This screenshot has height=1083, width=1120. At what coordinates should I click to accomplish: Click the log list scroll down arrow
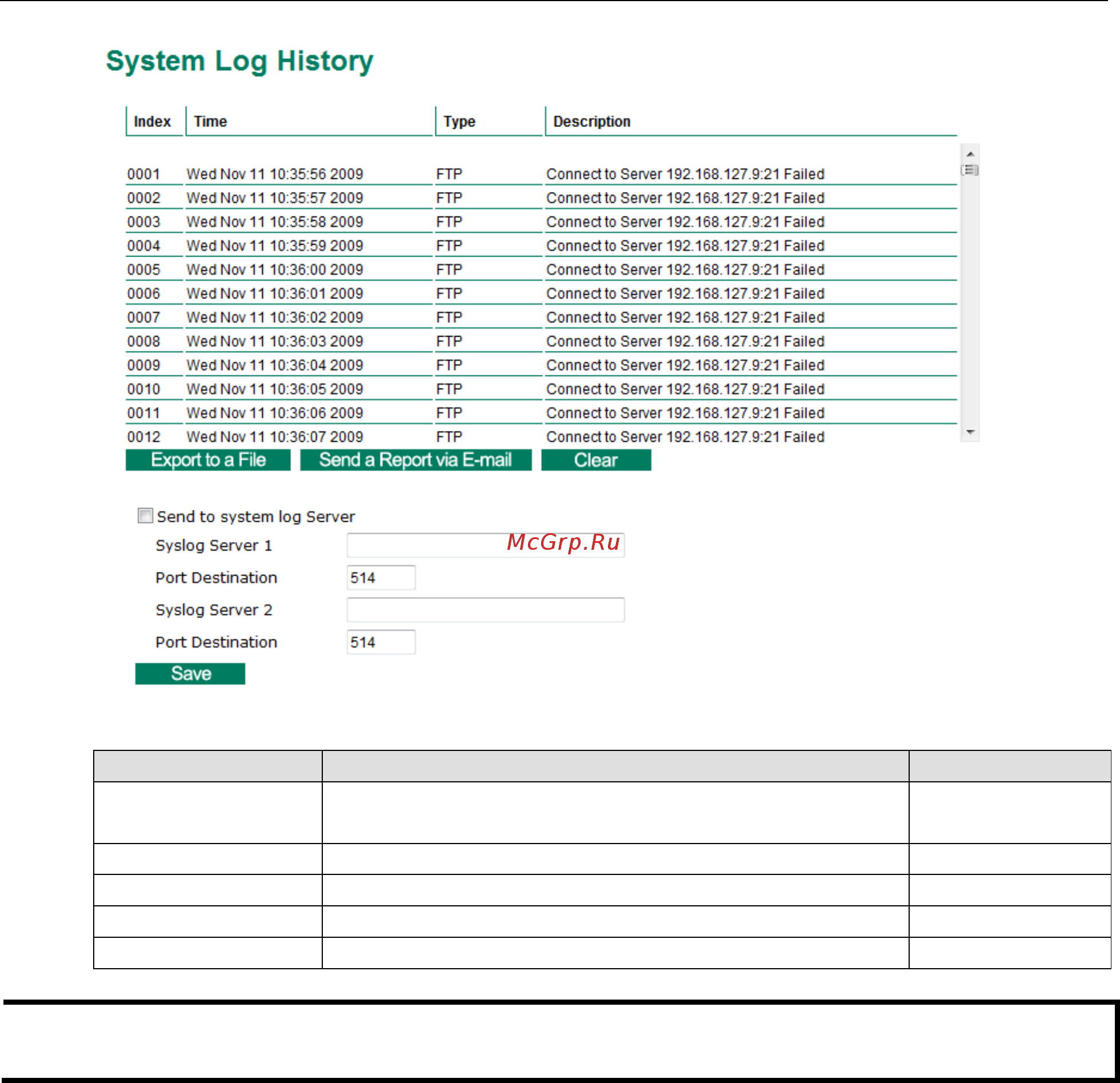(x=970, y=432)
